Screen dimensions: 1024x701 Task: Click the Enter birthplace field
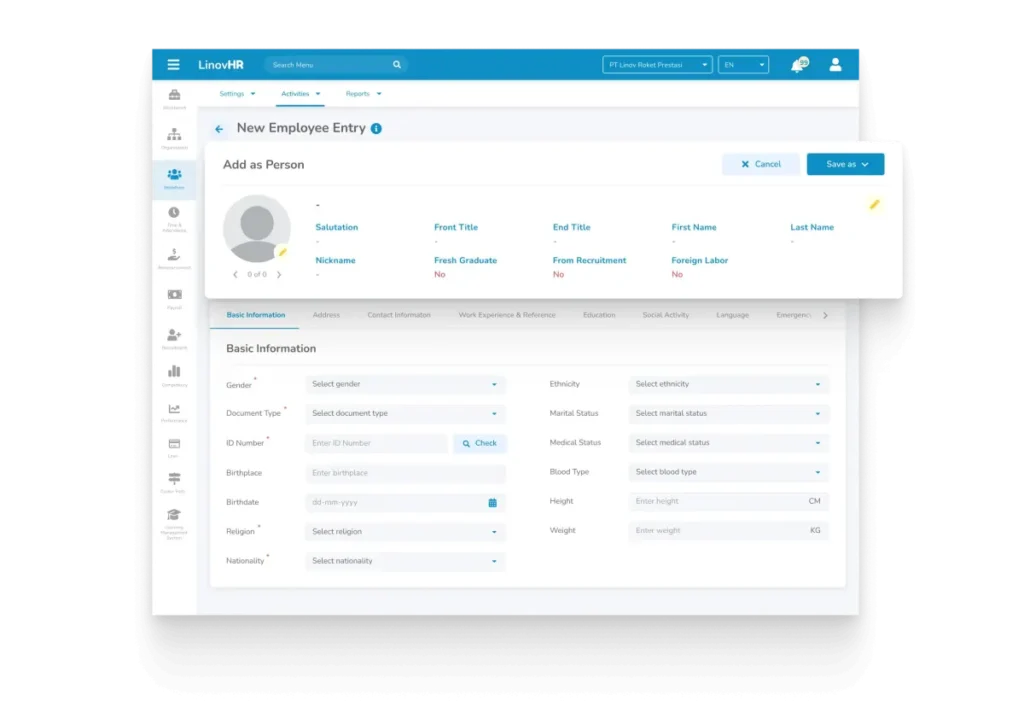(x=405, y=473)
